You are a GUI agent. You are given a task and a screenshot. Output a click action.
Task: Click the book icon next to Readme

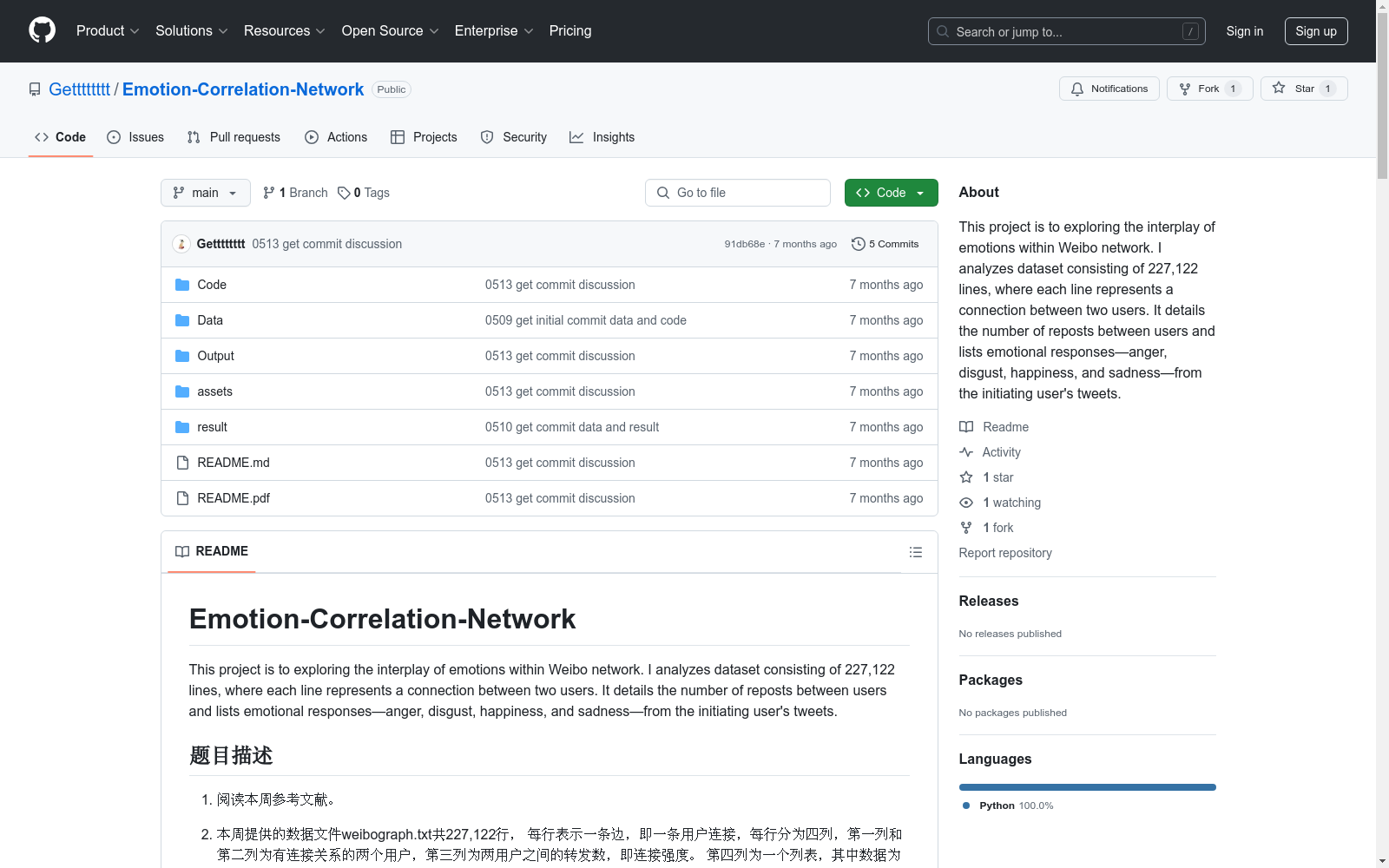(x=966, y=427)
